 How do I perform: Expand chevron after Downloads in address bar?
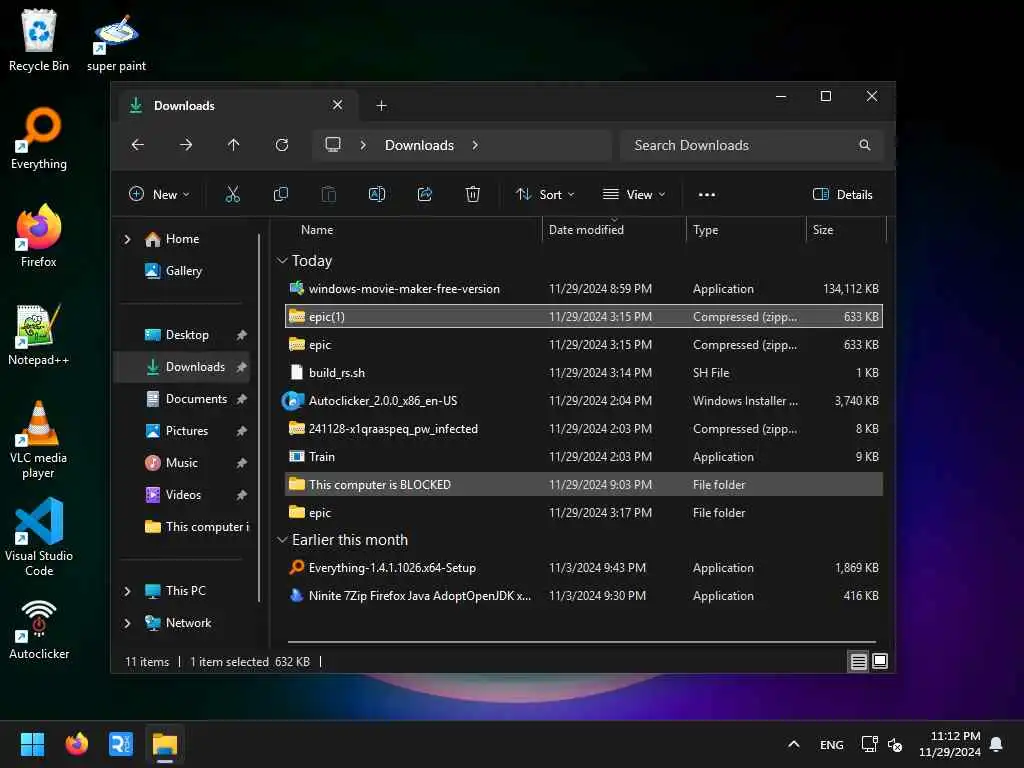point(475,145)
